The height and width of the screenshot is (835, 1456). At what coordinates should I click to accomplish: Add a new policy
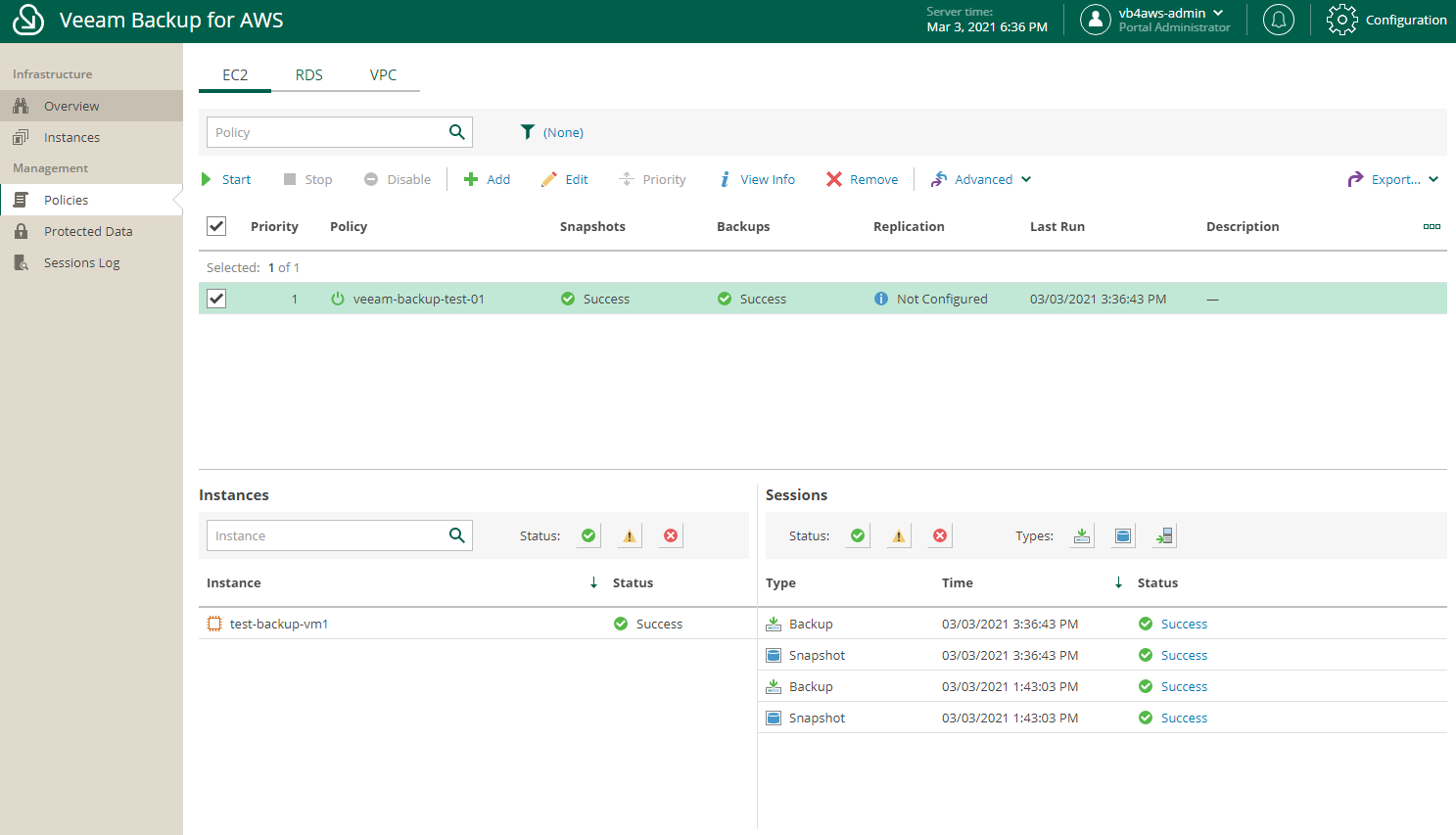coord(487,179)
